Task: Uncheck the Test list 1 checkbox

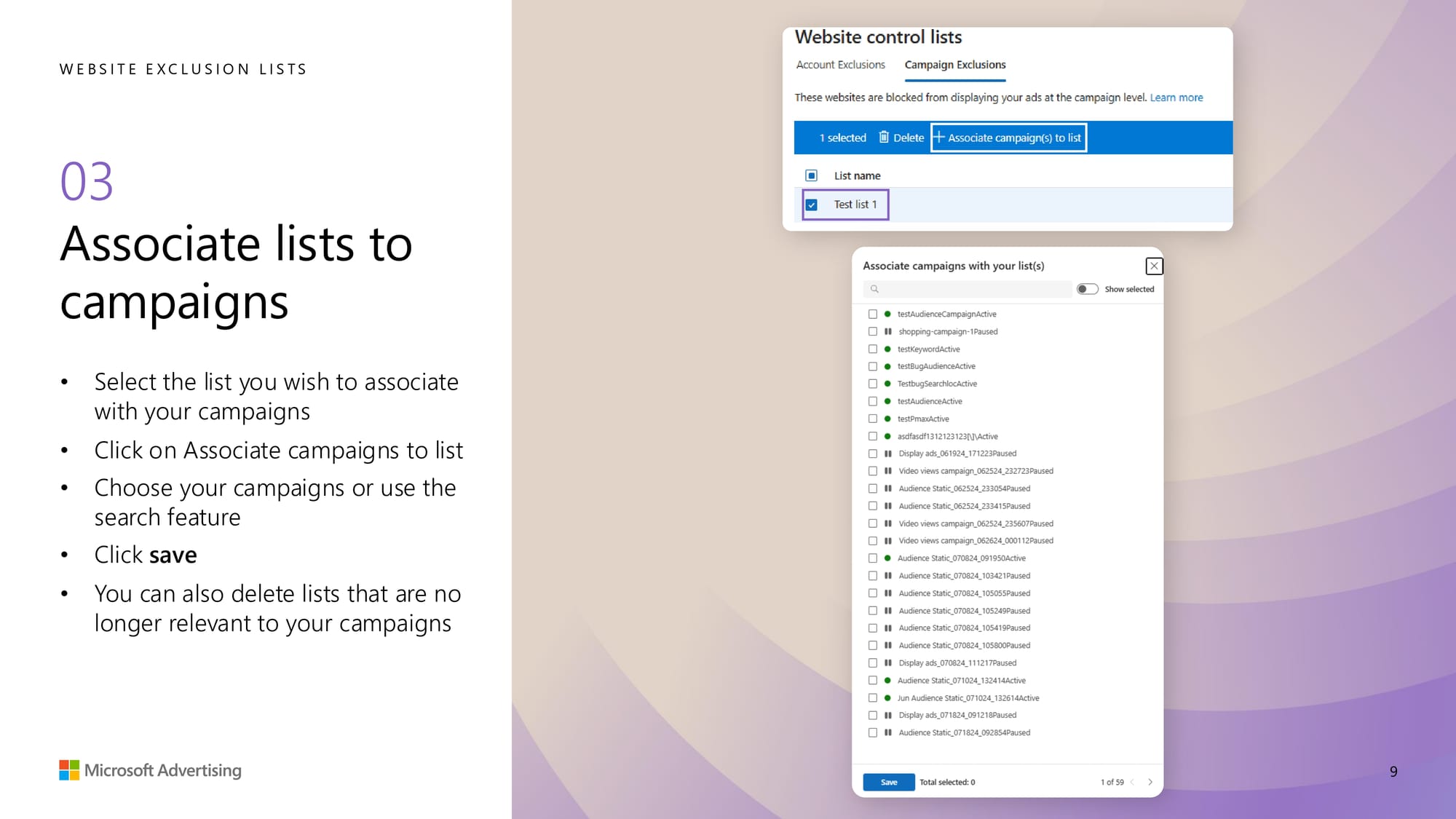Action: 812,205
